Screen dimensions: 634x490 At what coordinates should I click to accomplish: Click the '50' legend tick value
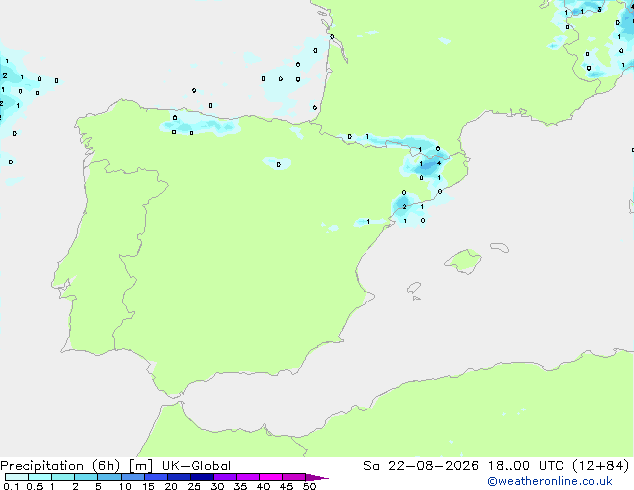click(x=309, y=486)
